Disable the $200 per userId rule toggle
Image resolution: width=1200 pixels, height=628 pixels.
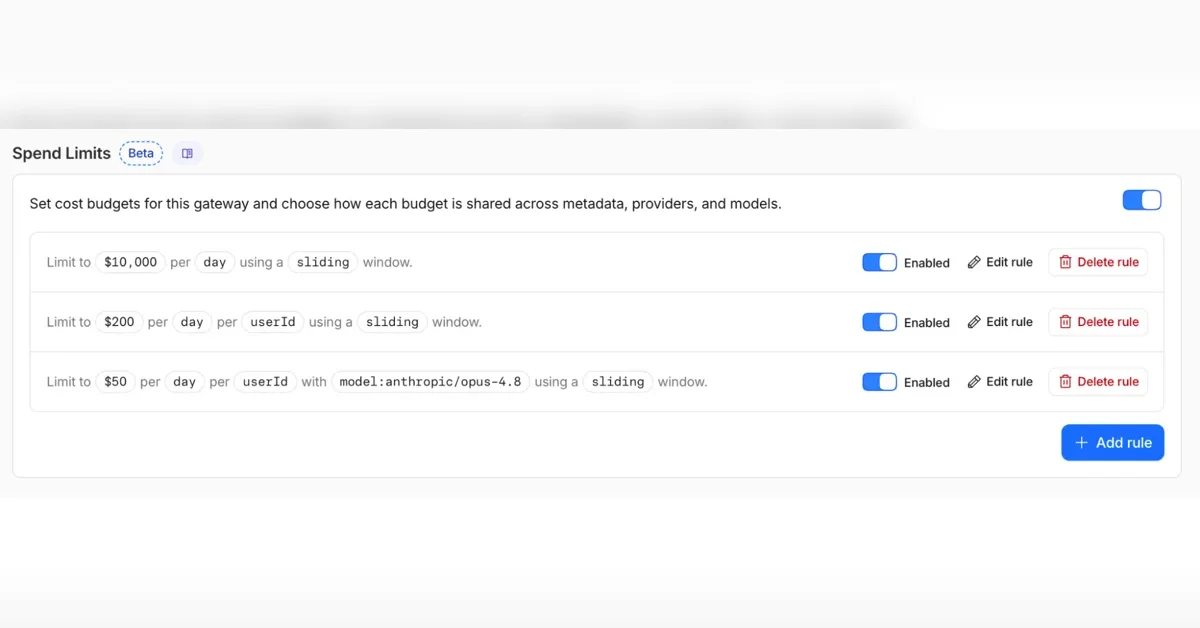coord(880,322)
